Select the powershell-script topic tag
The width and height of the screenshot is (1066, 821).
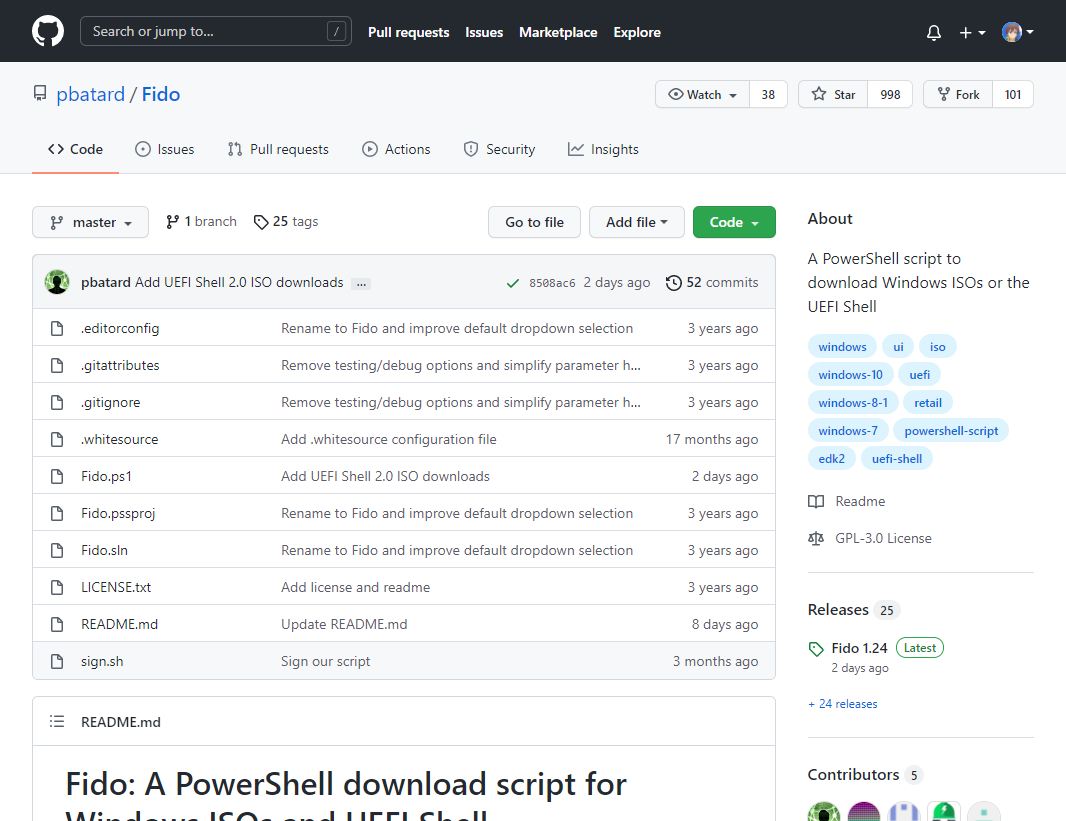point(951,430)
